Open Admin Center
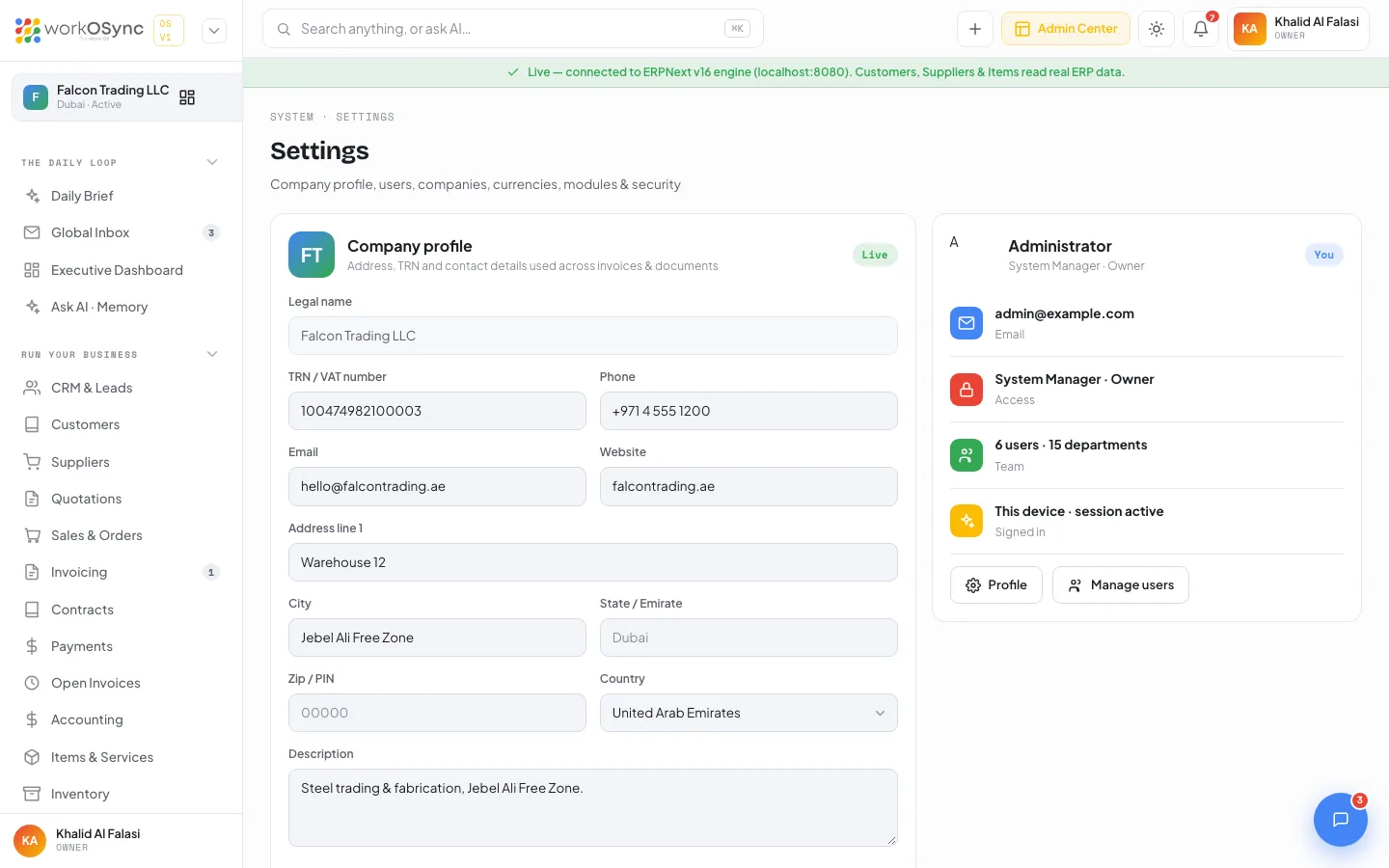 coord(1066,29)
